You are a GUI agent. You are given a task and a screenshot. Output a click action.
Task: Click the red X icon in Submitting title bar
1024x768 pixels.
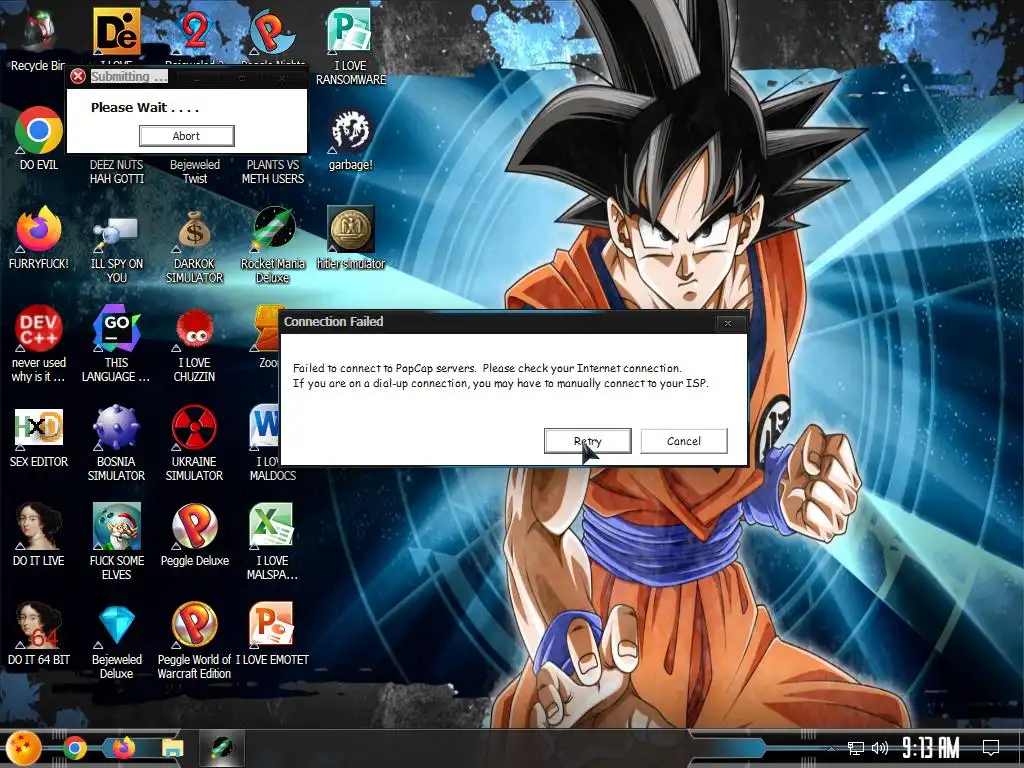pyautogui.click(x=78, y=76)
